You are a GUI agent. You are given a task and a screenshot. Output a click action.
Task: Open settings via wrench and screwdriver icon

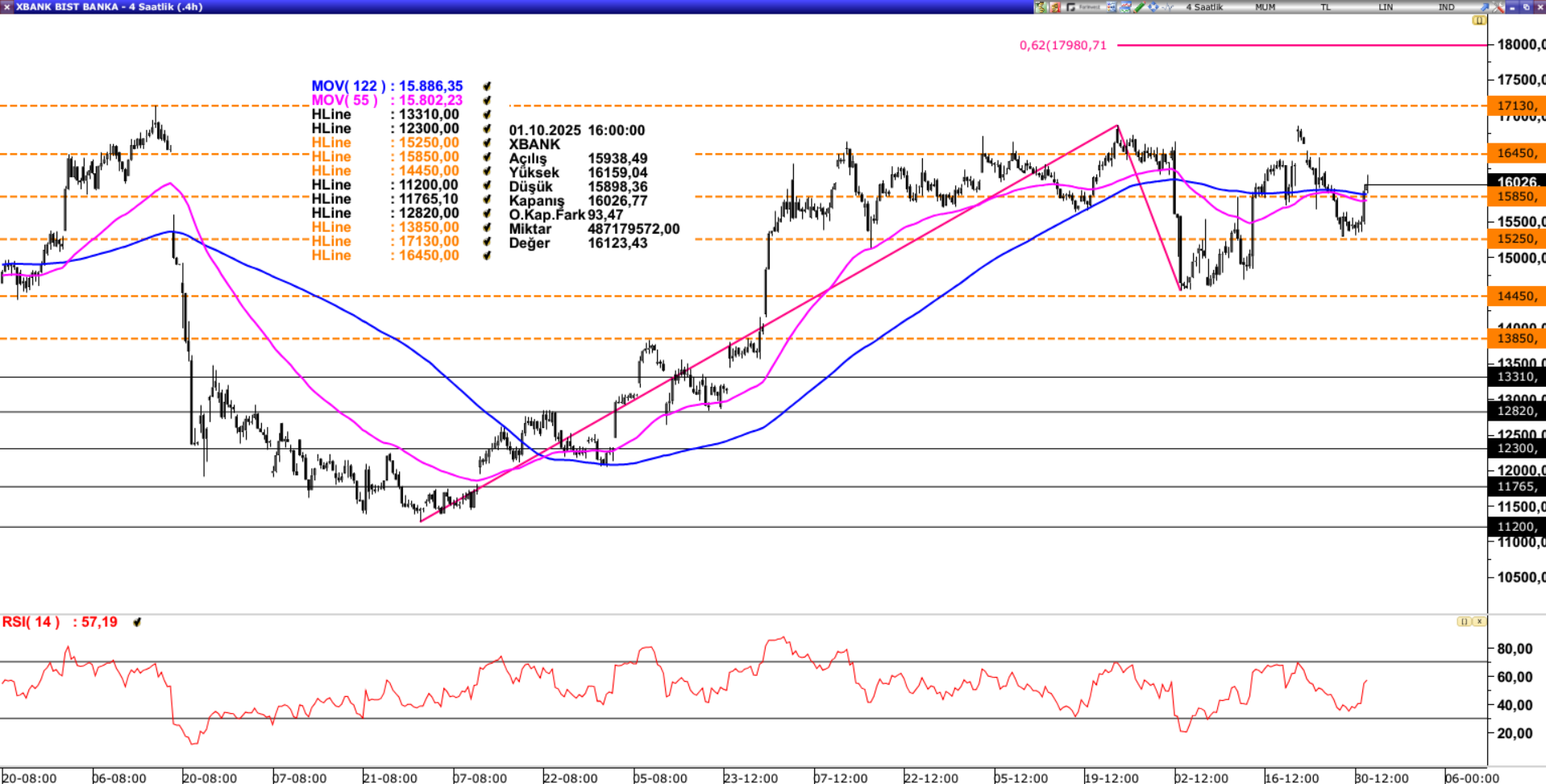tap(1498, 6)
